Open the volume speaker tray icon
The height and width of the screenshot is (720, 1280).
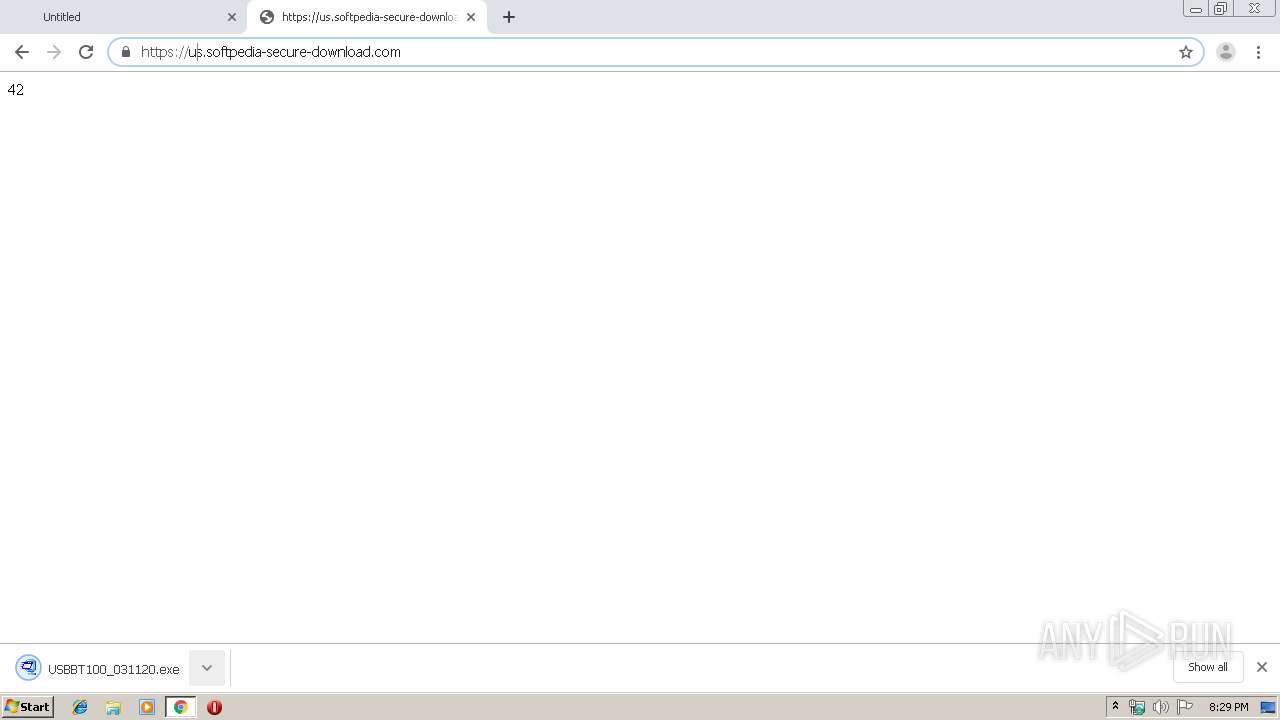pyautogui.click(x=1161, y=707)
